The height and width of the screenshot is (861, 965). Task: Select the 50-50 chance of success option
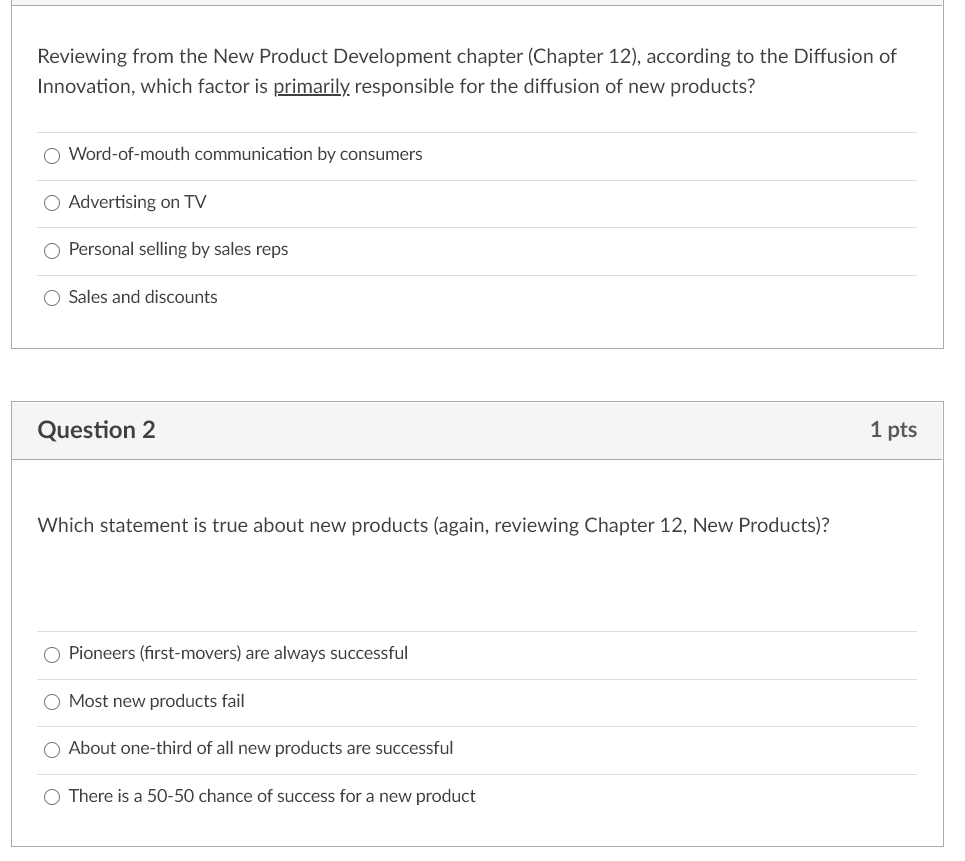(51, 797)
